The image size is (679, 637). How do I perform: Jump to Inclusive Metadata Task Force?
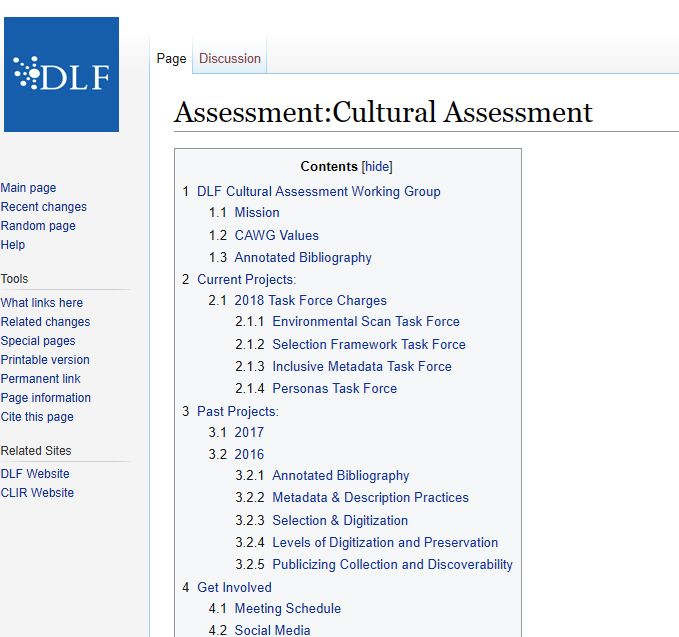tap(362, 366)
